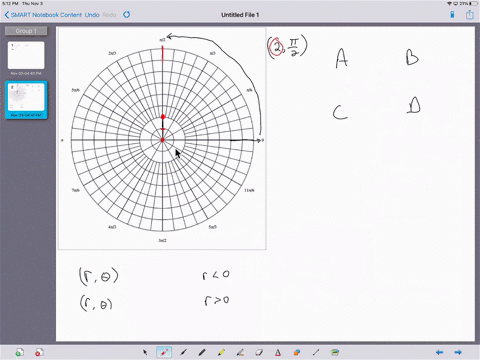Click the polar grid graph image
Screen dimensions: 480x360
tap(162, 138)
